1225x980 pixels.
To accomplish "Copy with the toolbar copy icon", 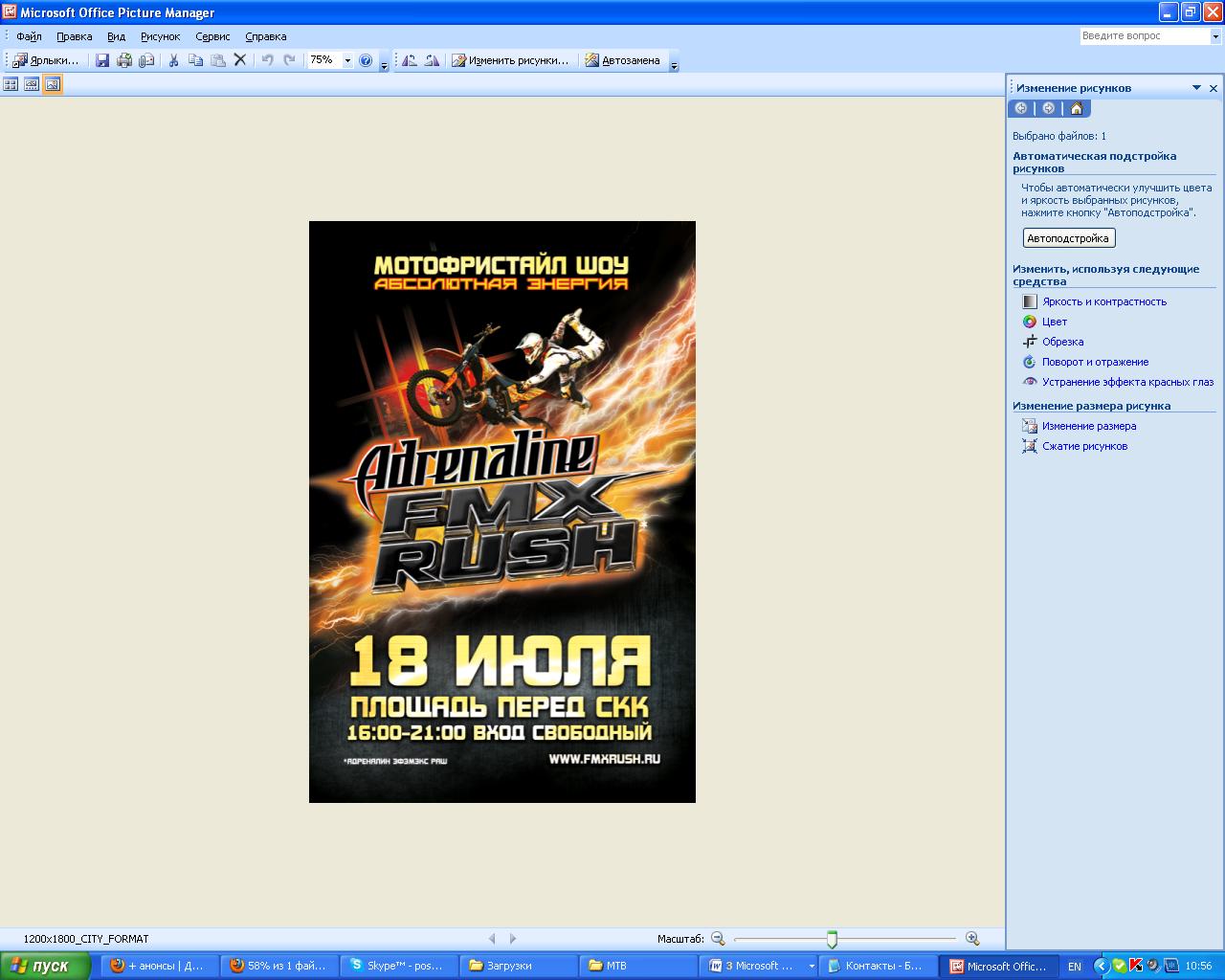I will [195, 60].
